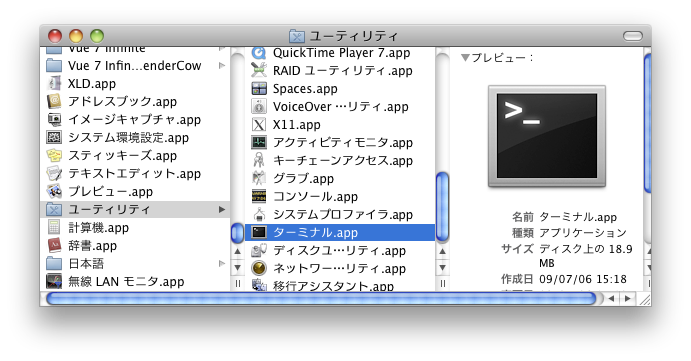Click the second column scrollbar thumb
The width and height of the screenshot is (691, 361).
[x=442, y=207]
